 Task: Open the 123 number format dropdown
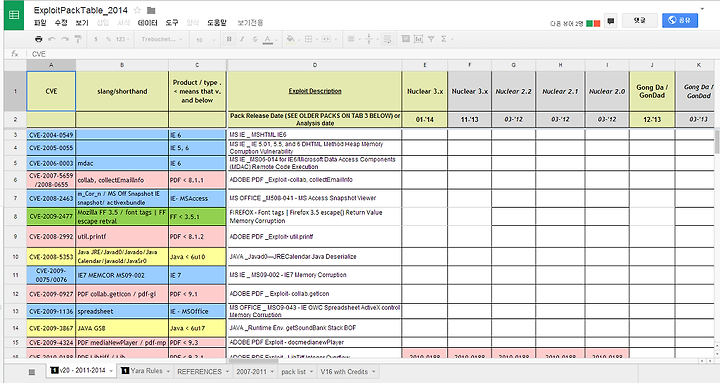tap(122, 39)
